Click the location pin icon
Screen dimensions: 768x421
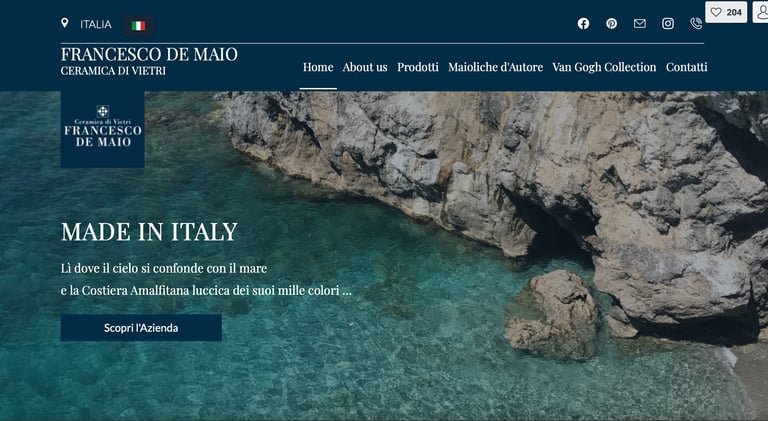[65, 23]
